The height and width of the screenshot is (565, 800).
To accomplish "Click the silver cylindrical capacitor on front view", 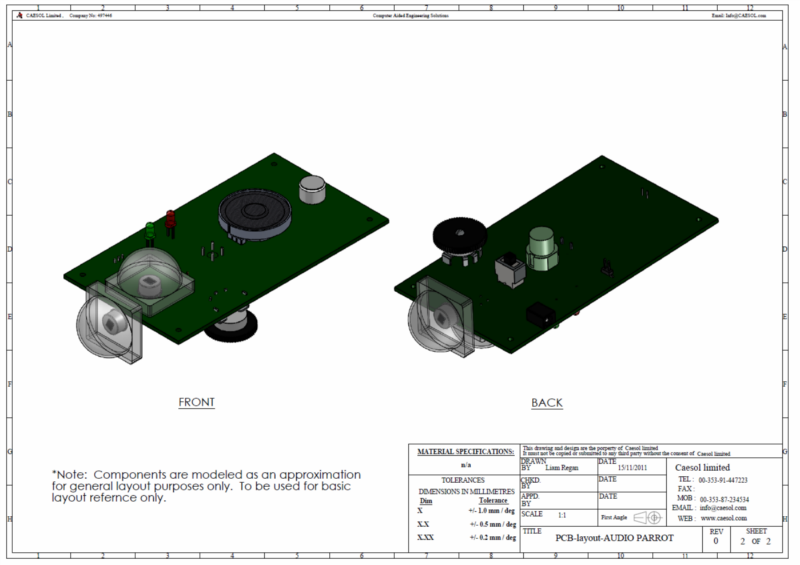I will pyautogui.click(x=312, y=189).
